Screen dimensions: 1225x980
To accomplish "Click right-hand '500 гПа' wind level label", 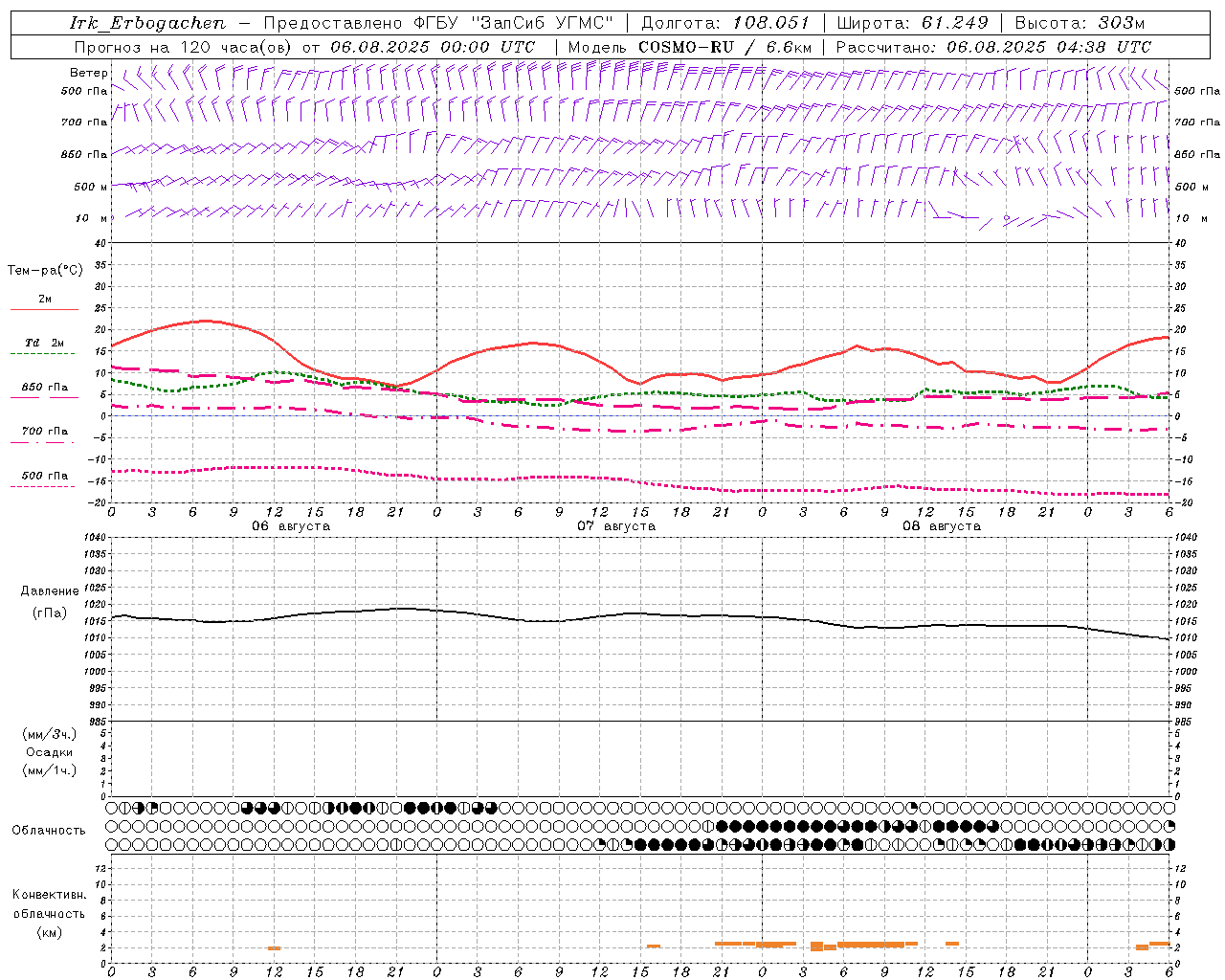I will point(1197,91).
